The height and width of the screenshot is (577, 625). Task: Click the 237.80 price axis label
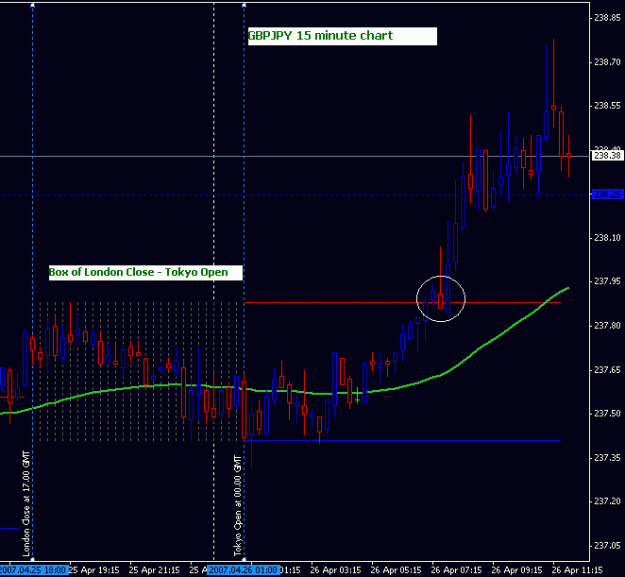(x=607, y=326)
